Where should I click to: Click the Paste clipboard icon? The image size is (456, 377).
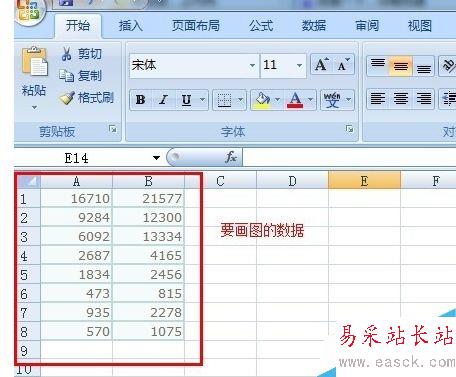(x=35, y=62)
